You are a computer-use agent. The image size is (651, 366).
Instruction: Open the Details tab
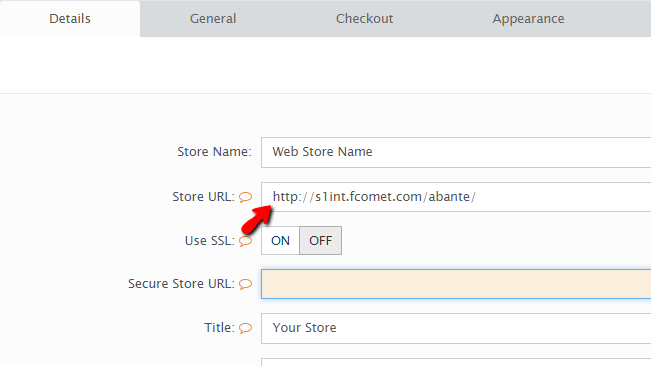click(70, 19)
